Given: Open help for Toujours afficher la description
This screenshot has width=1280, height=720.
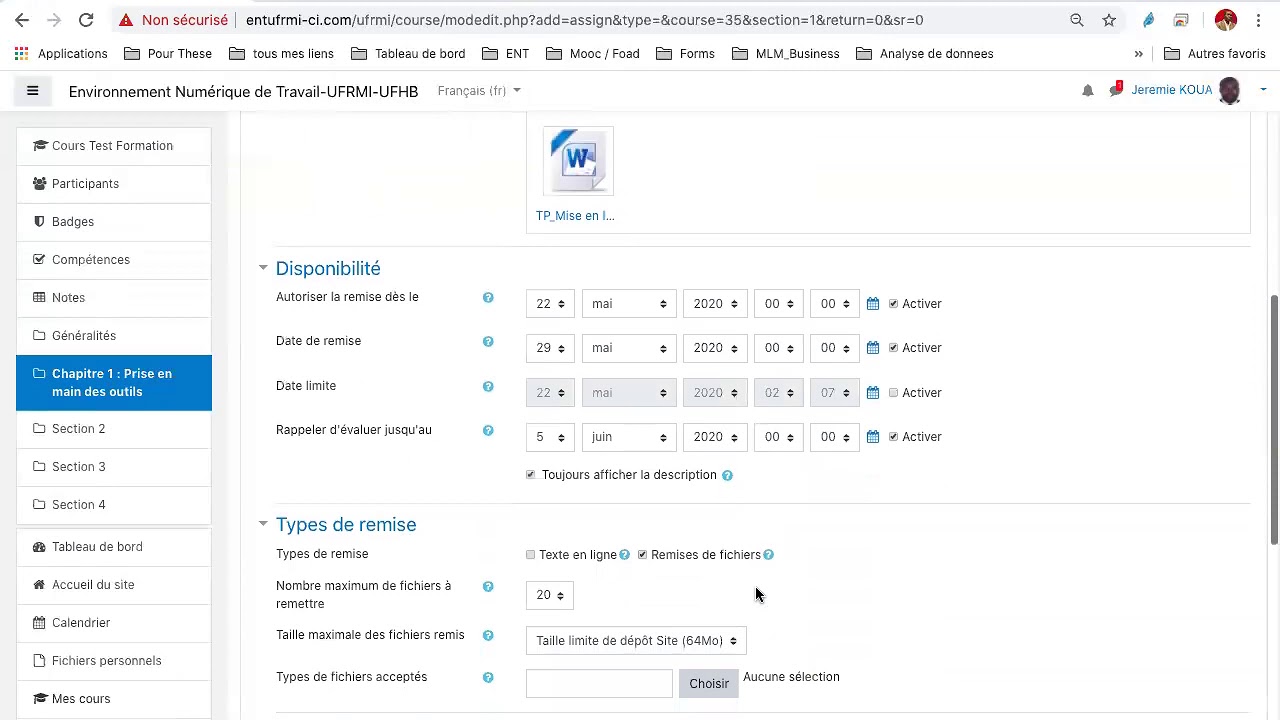Looking at the screenshot, I should click(727, 476).
